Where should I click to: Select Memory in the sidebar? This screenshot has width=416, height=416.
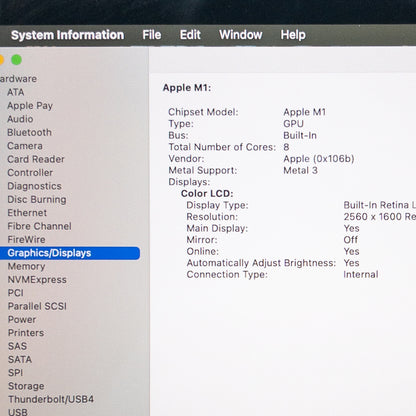(x=26, y=266)
